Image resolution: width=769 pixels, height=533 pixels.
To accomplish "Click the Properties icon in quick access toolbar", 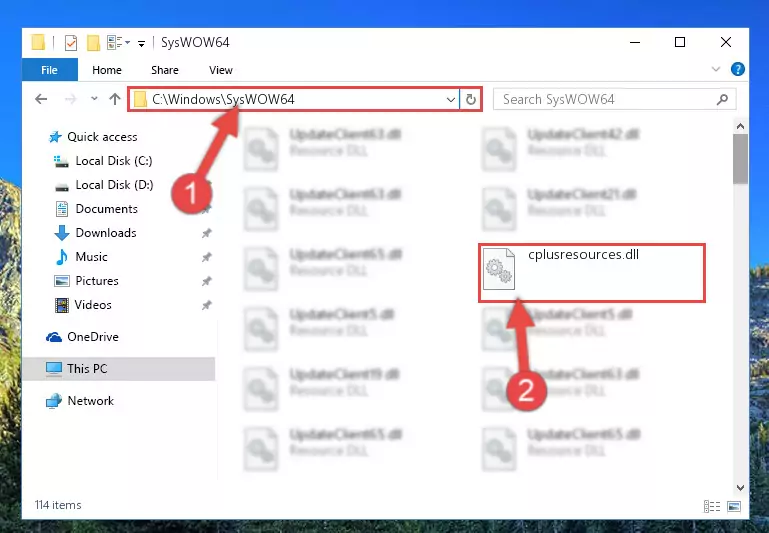I will [71, 43].
